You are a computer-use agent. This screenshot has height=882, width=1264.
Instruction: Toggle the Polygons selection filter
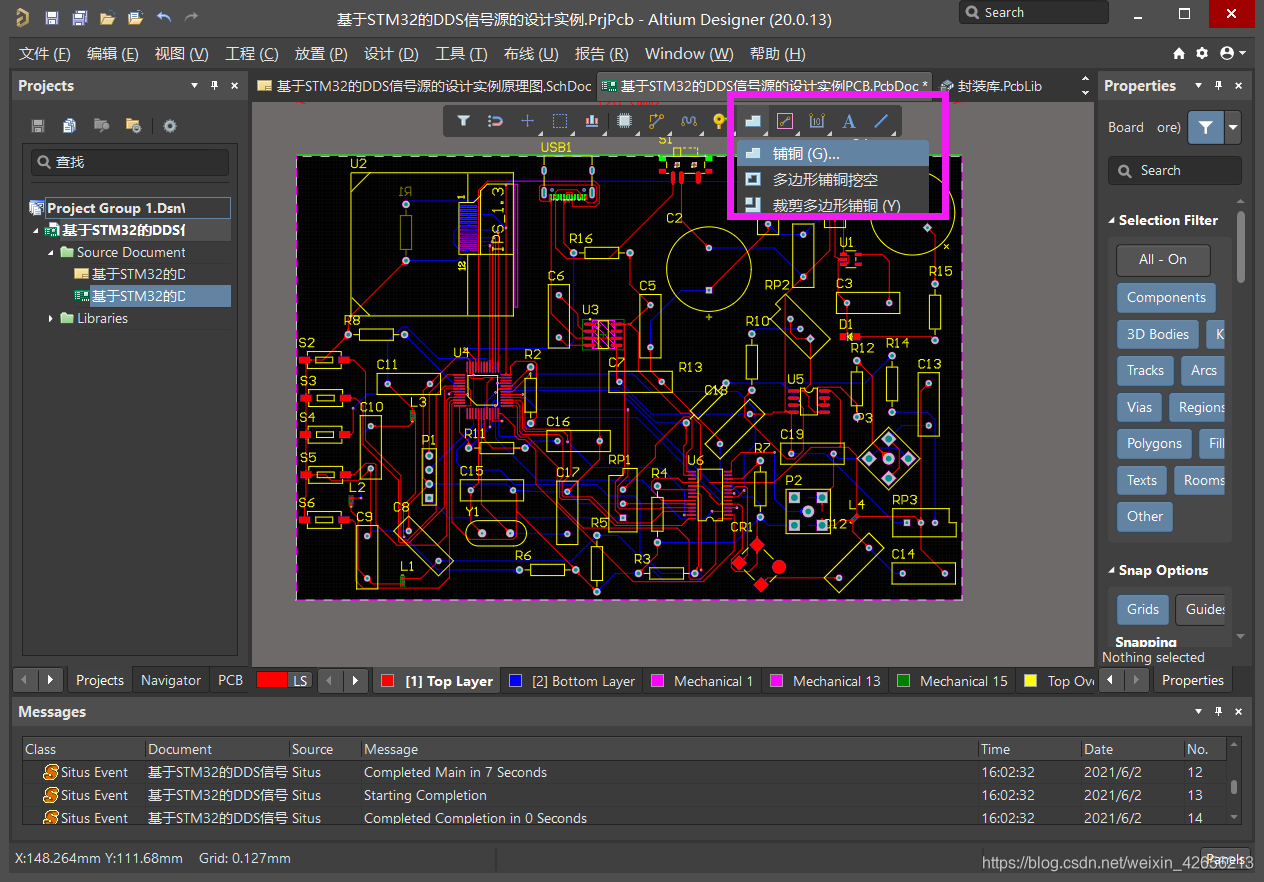tap(1154, 443)
